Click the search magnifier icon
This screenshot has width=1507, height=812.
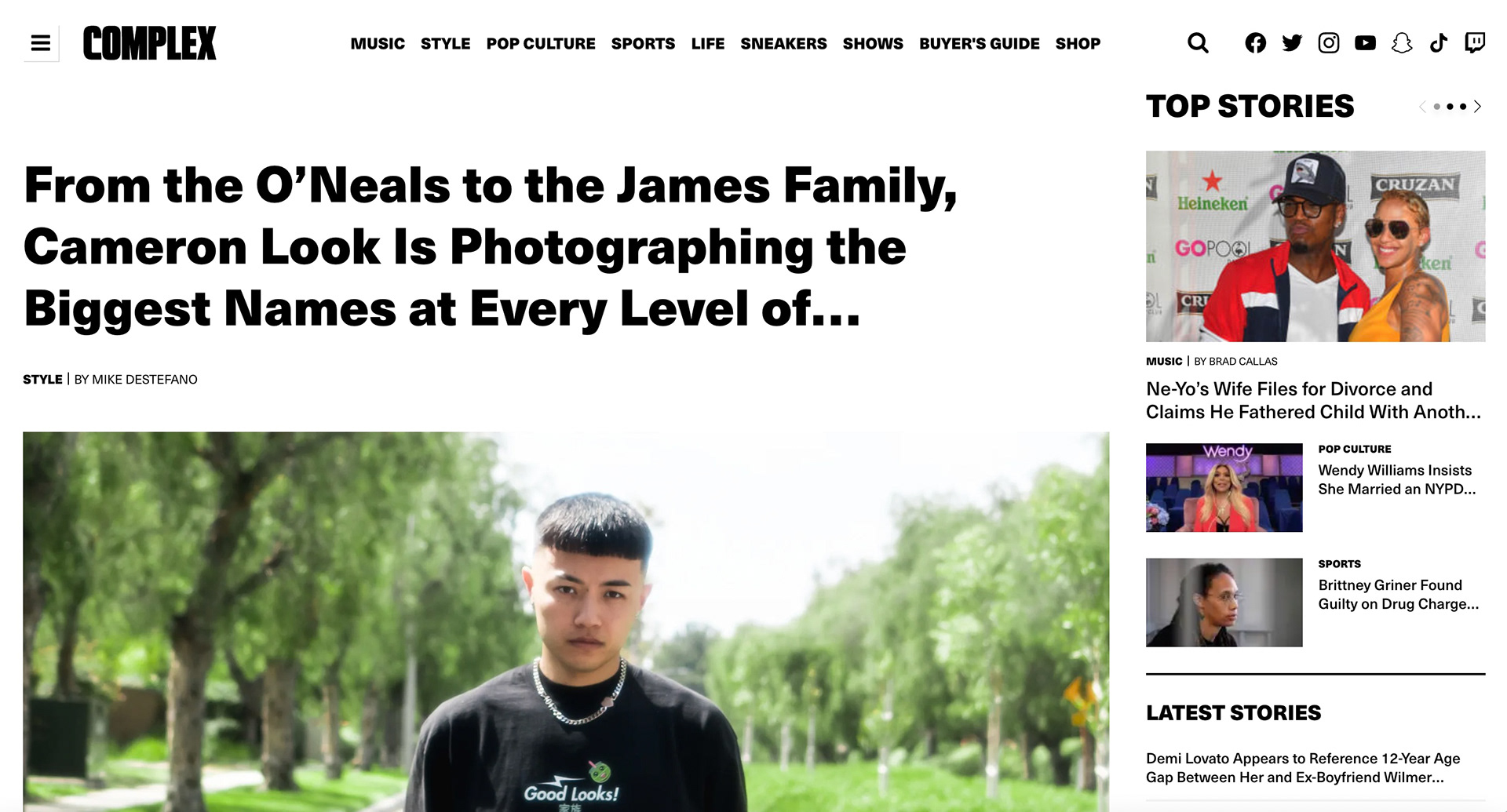(1198, 43)
